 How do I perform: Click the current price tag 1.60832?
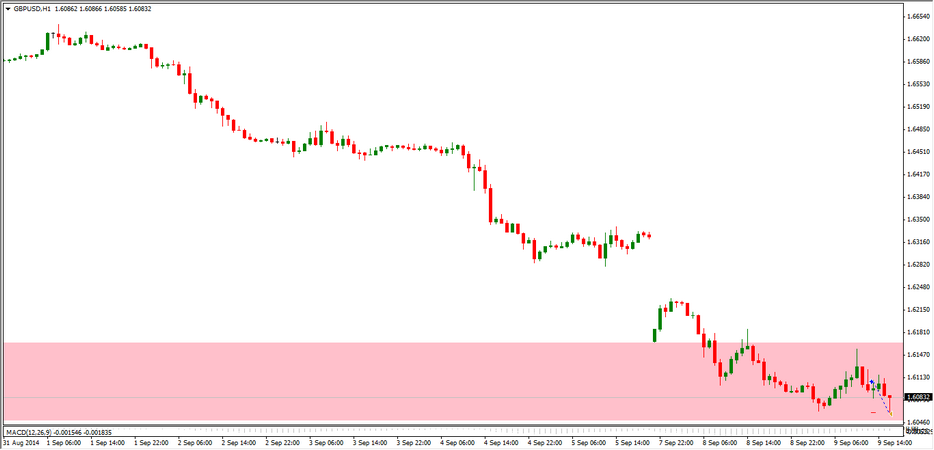[x=918, y=397]
